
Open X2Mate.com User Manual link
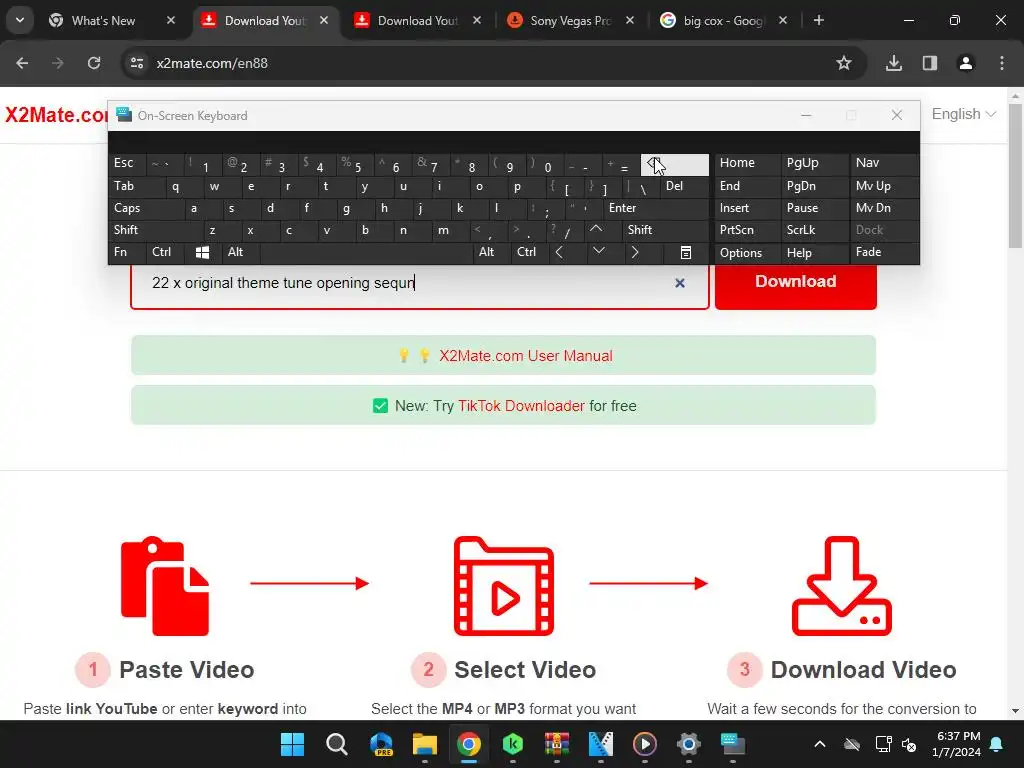point(526,356)
